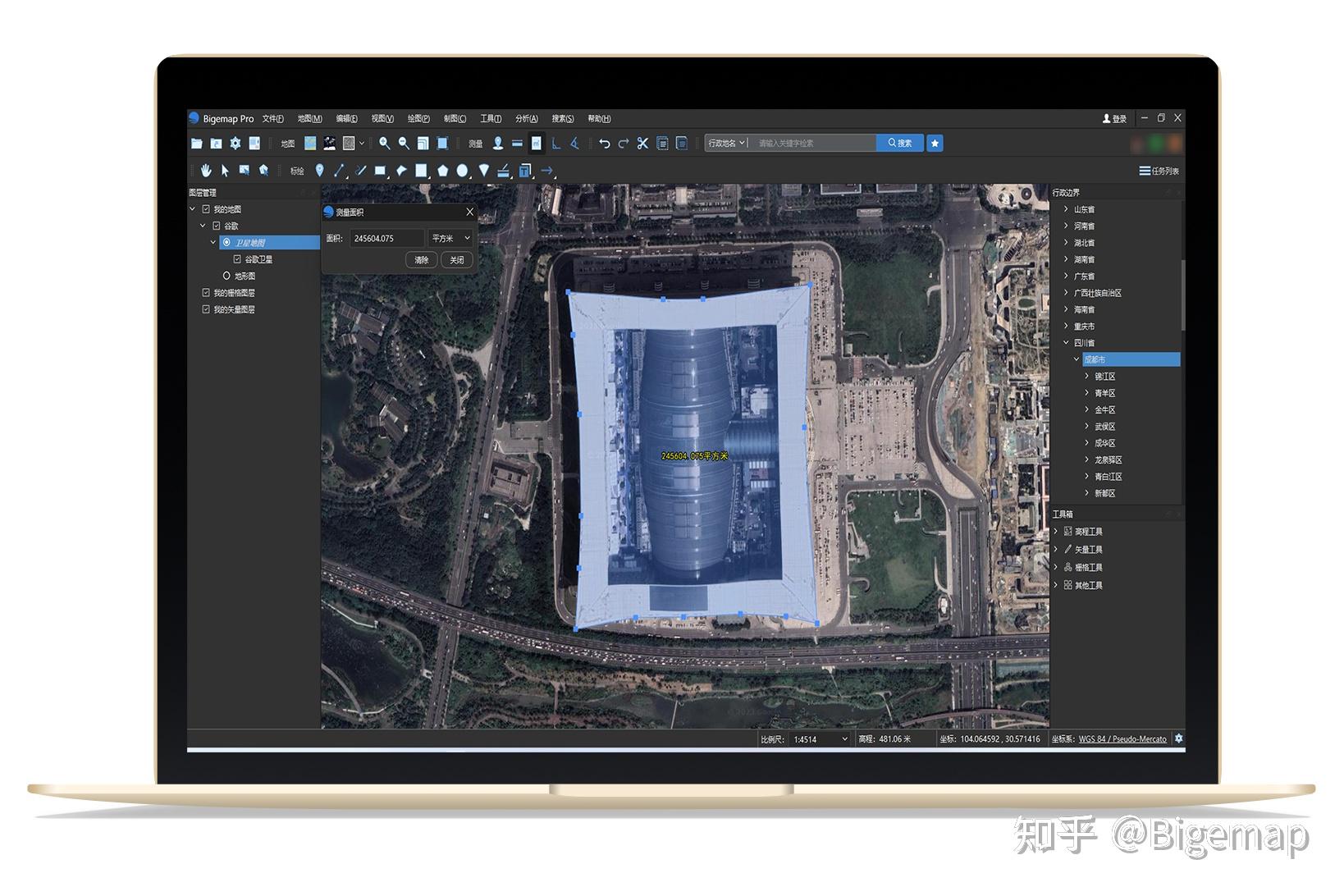Screen dimensions: 1344x896
Task: Click the 清除 button in measure dialog
Action: 421,260
